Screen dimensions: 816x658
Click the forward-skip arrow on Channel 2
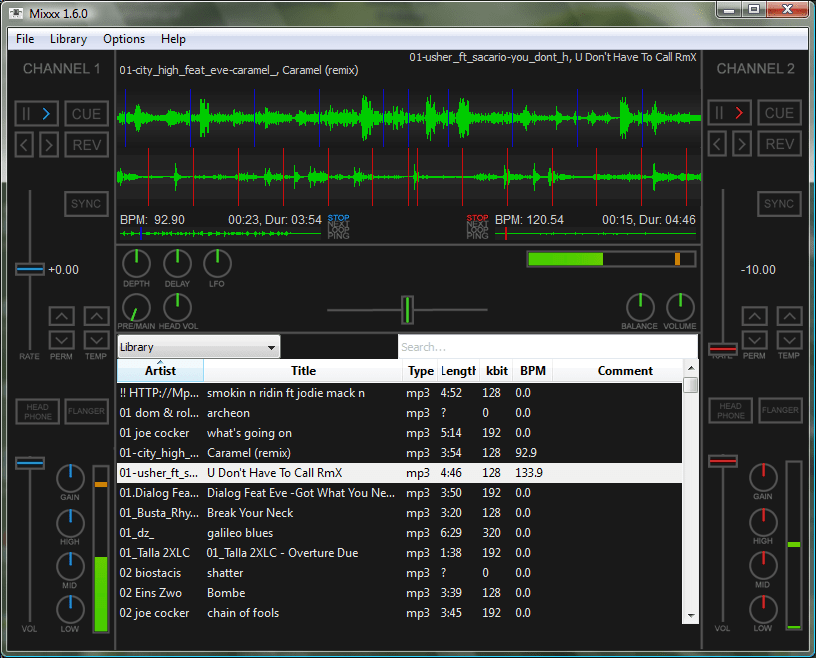point(744,144)
